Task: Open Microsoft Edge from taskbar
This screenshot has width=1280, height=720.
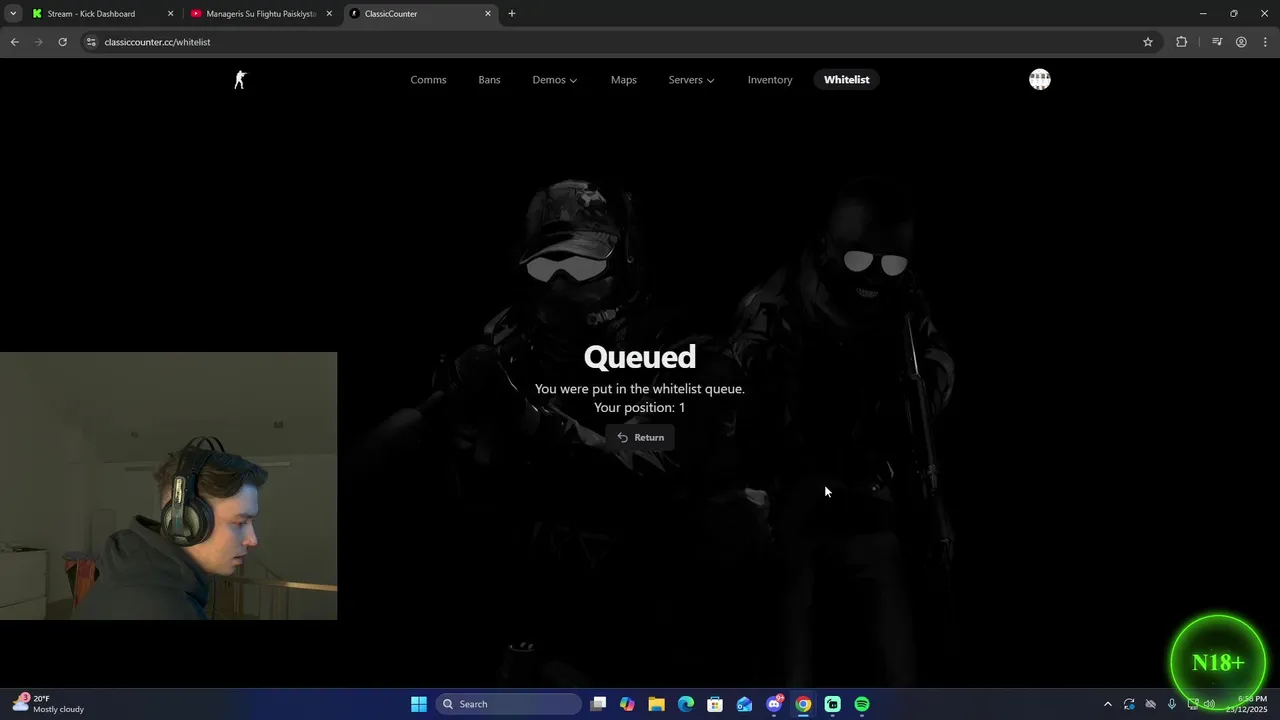Action: [686, 704]
